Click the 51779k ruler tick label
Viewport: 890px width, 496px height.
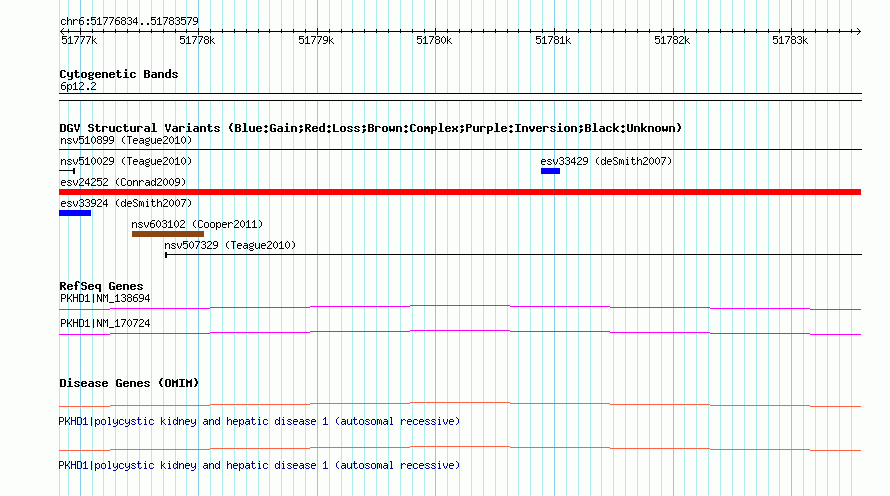(316, 40)
